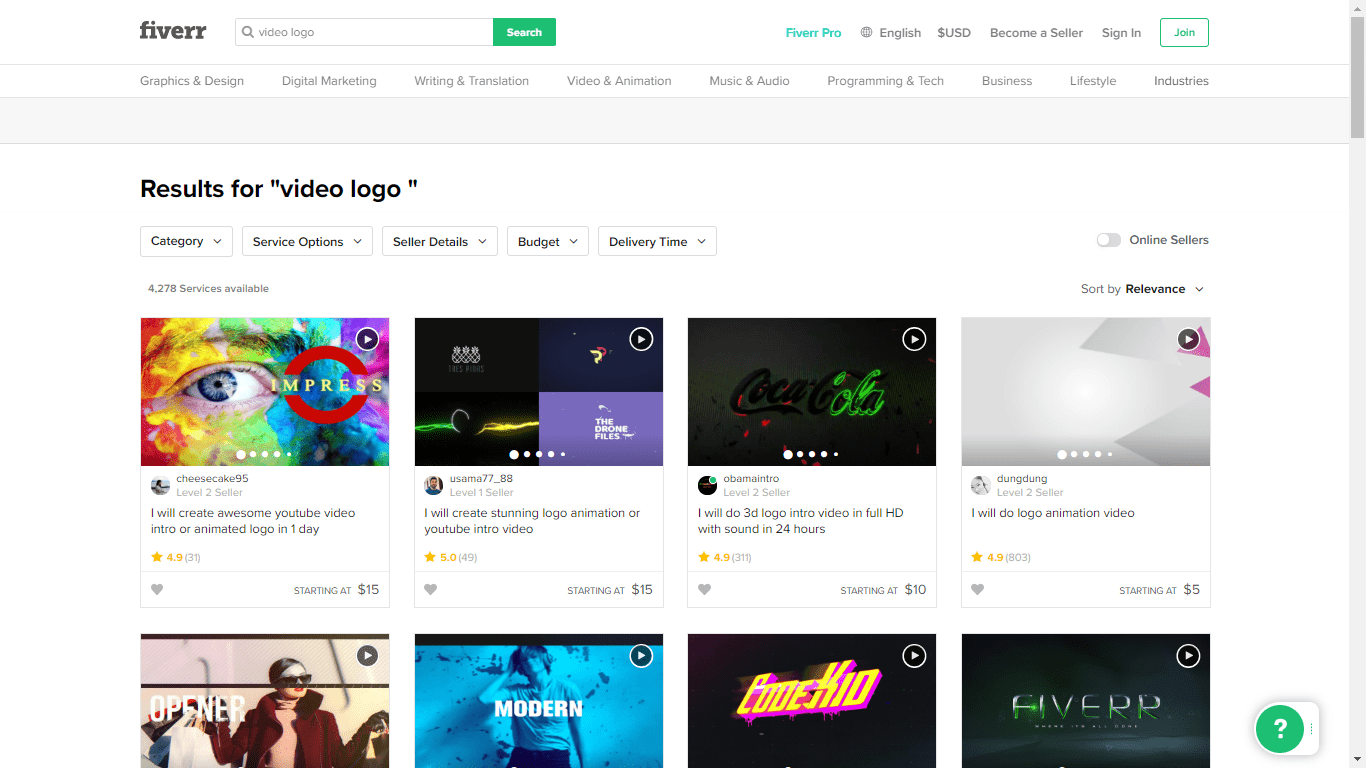Toggle the Online Sellers switch
Image resolution: width=1366 pixels, height=768 pixels.
tap(1108, 240)
